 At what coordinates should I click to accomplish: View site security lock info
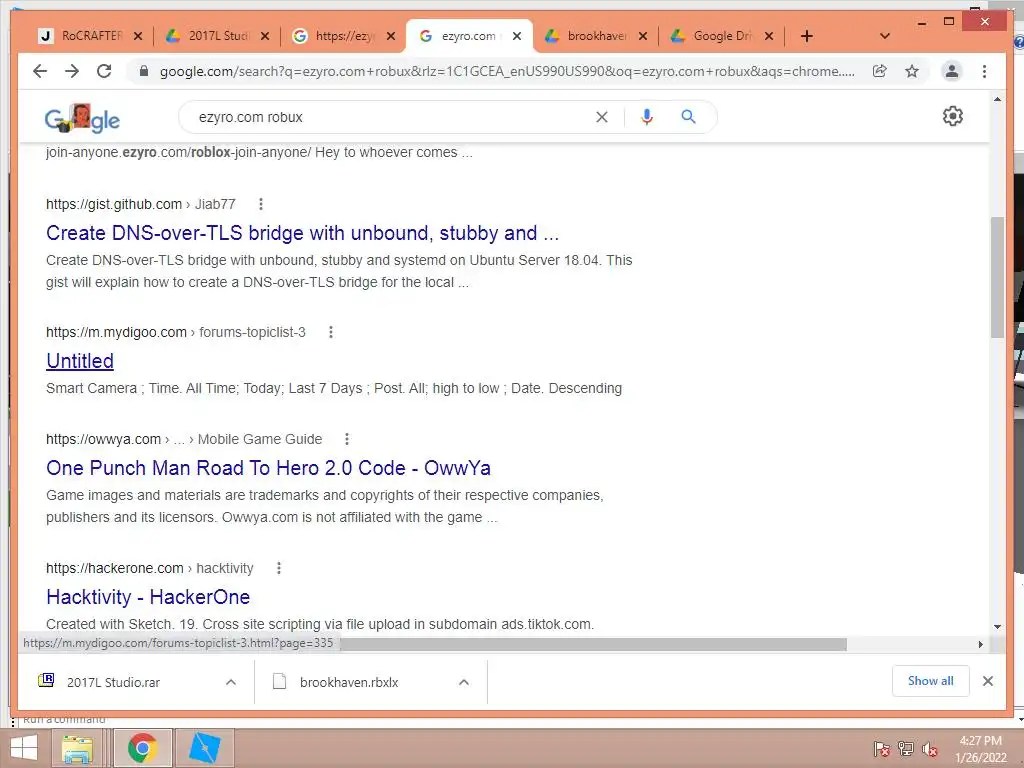144,71
